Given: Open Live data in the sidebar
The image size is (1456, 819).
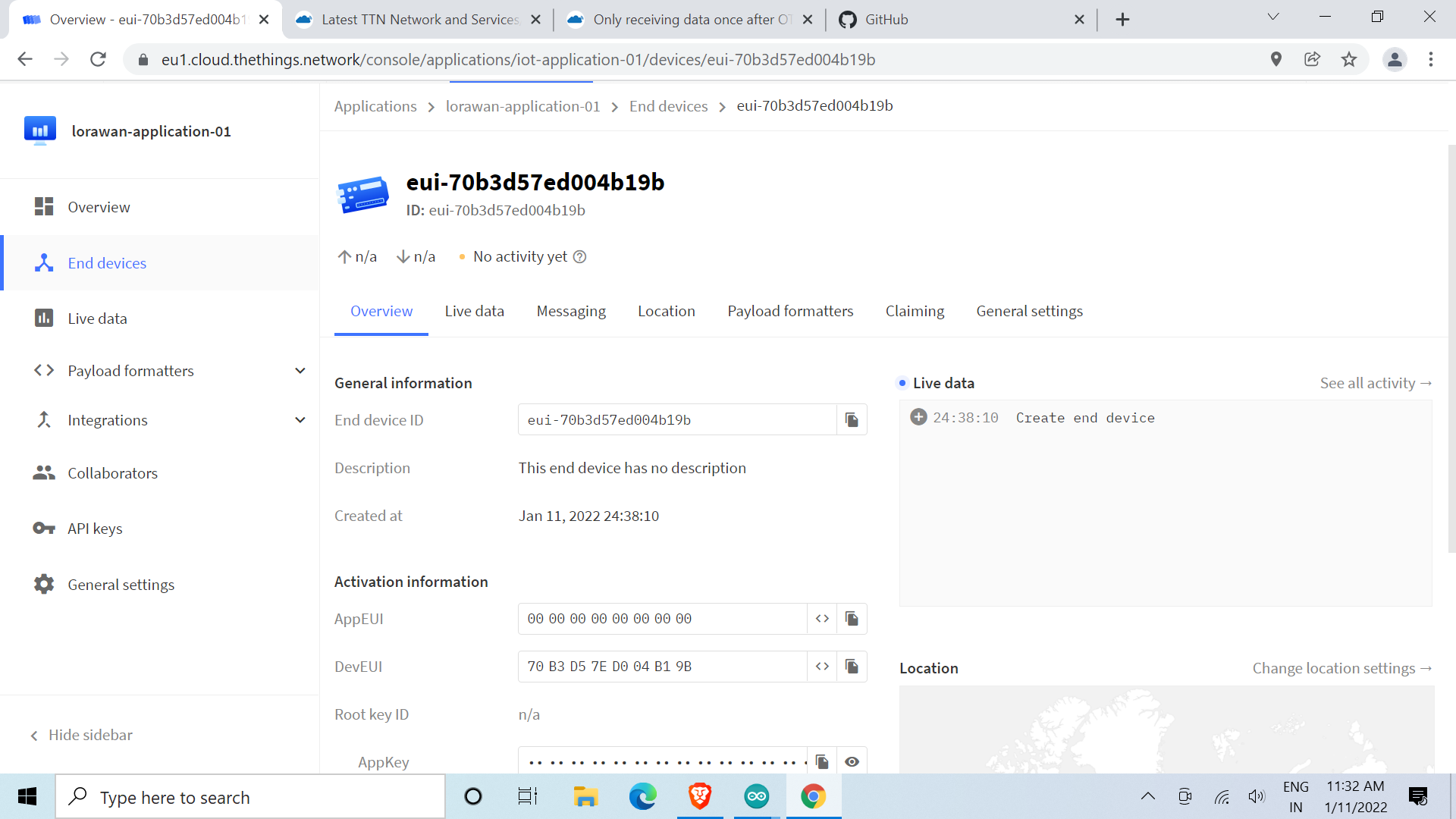Looking at the screenshot, I should [x=159, y=318].
